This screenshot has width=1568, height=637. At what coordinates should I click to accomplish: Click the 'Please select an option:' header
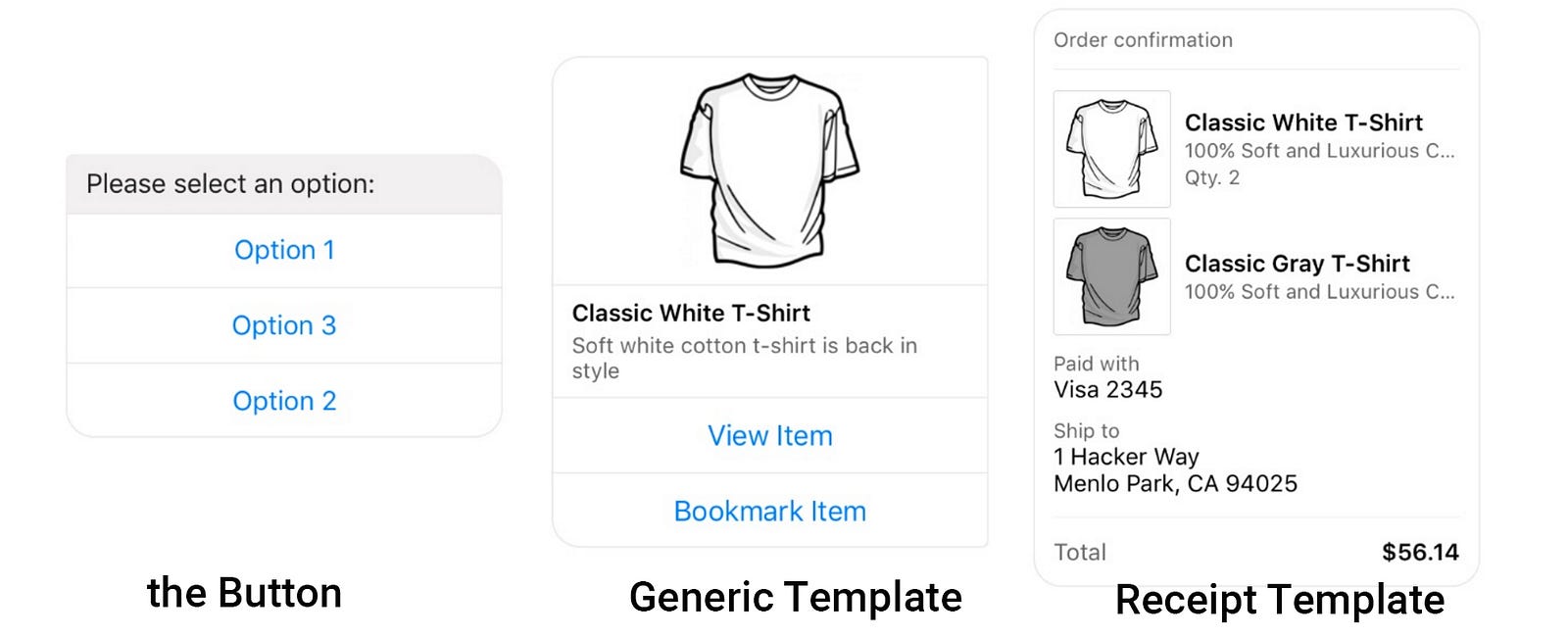[230, 184]
